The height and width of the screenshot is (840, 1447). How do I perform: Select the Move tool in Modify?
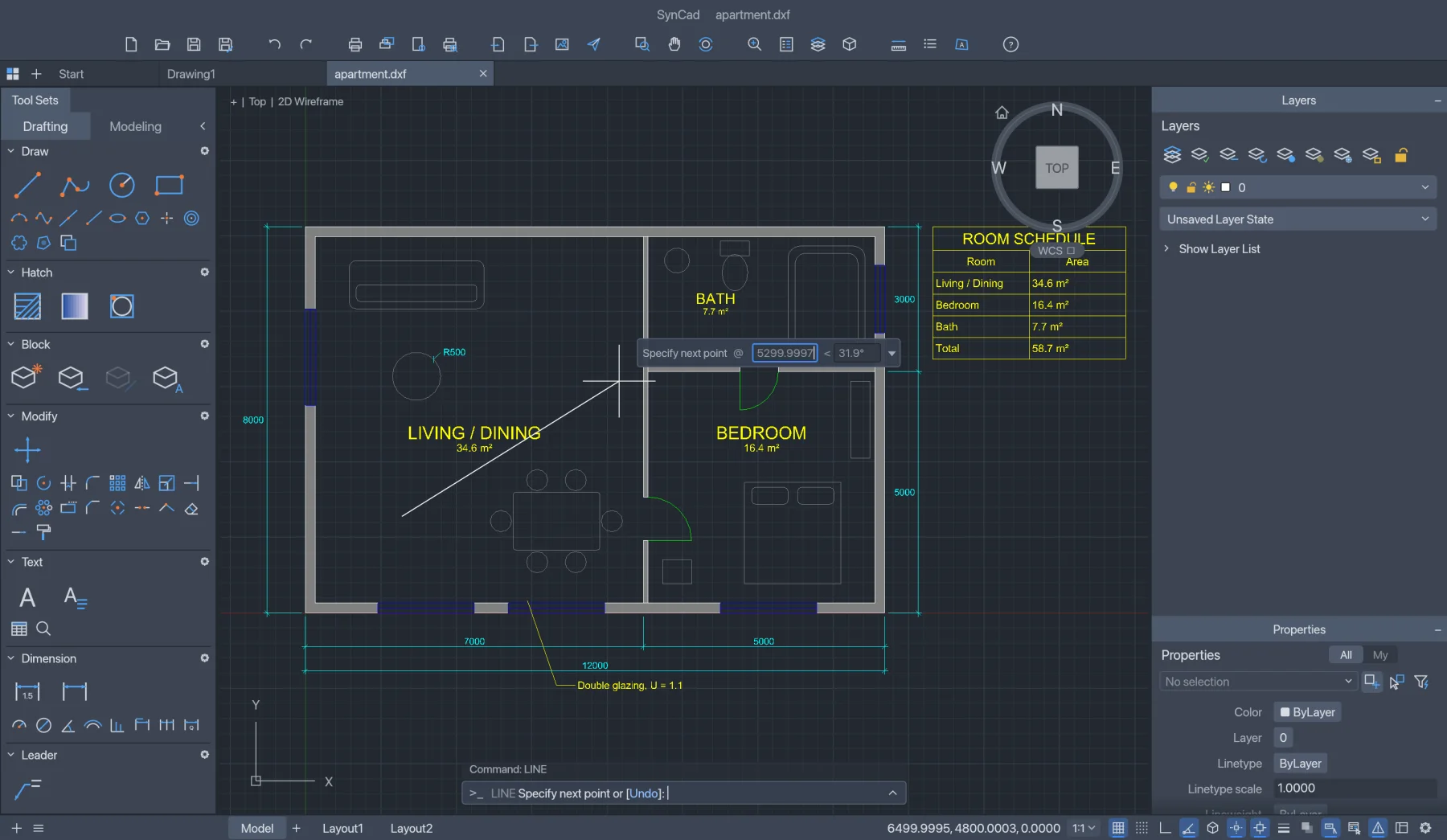[x=27, y=449]
